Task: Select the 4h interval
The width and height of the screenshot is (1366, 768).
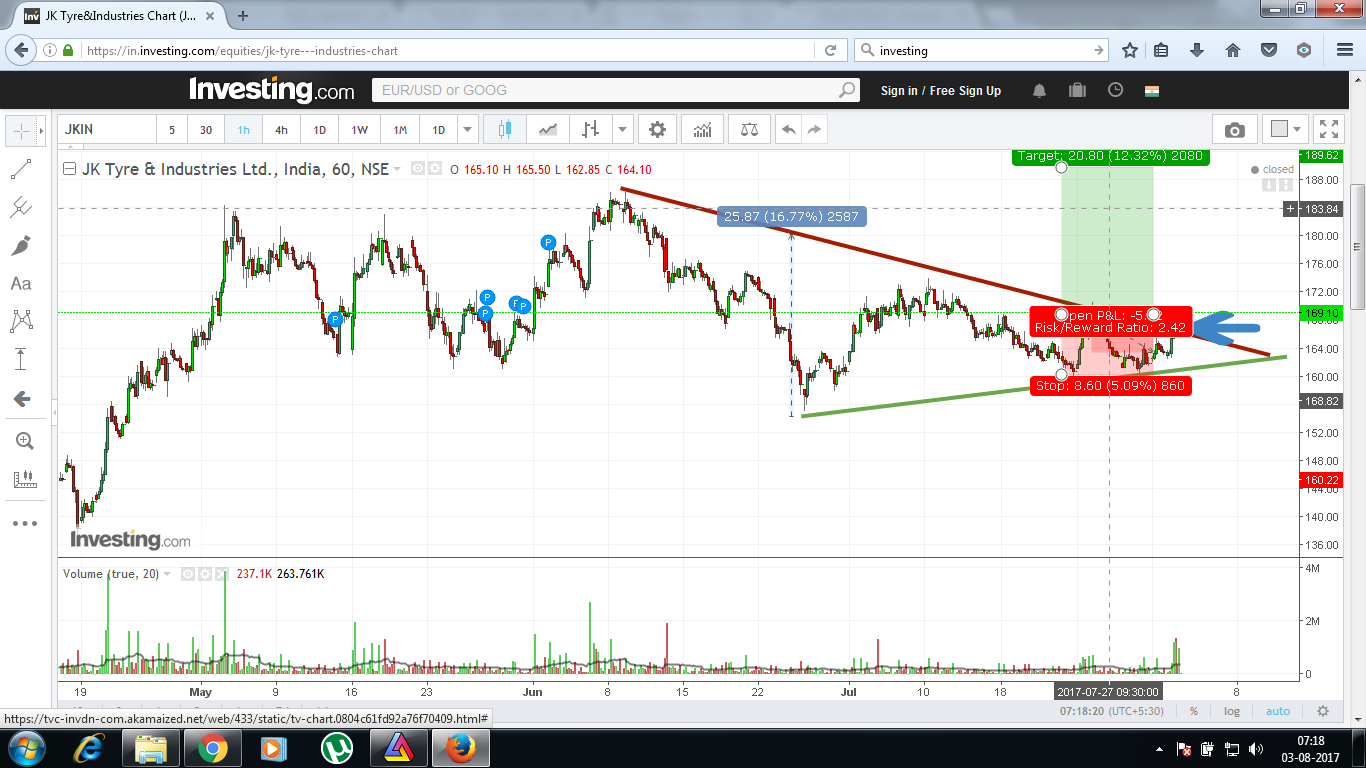Action: 282,130
